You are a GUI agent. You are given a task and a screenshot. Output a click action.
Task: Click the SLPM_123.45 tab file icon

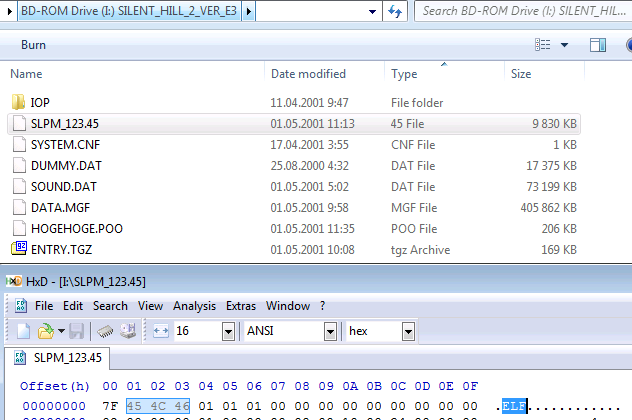(x=20, y=358)
